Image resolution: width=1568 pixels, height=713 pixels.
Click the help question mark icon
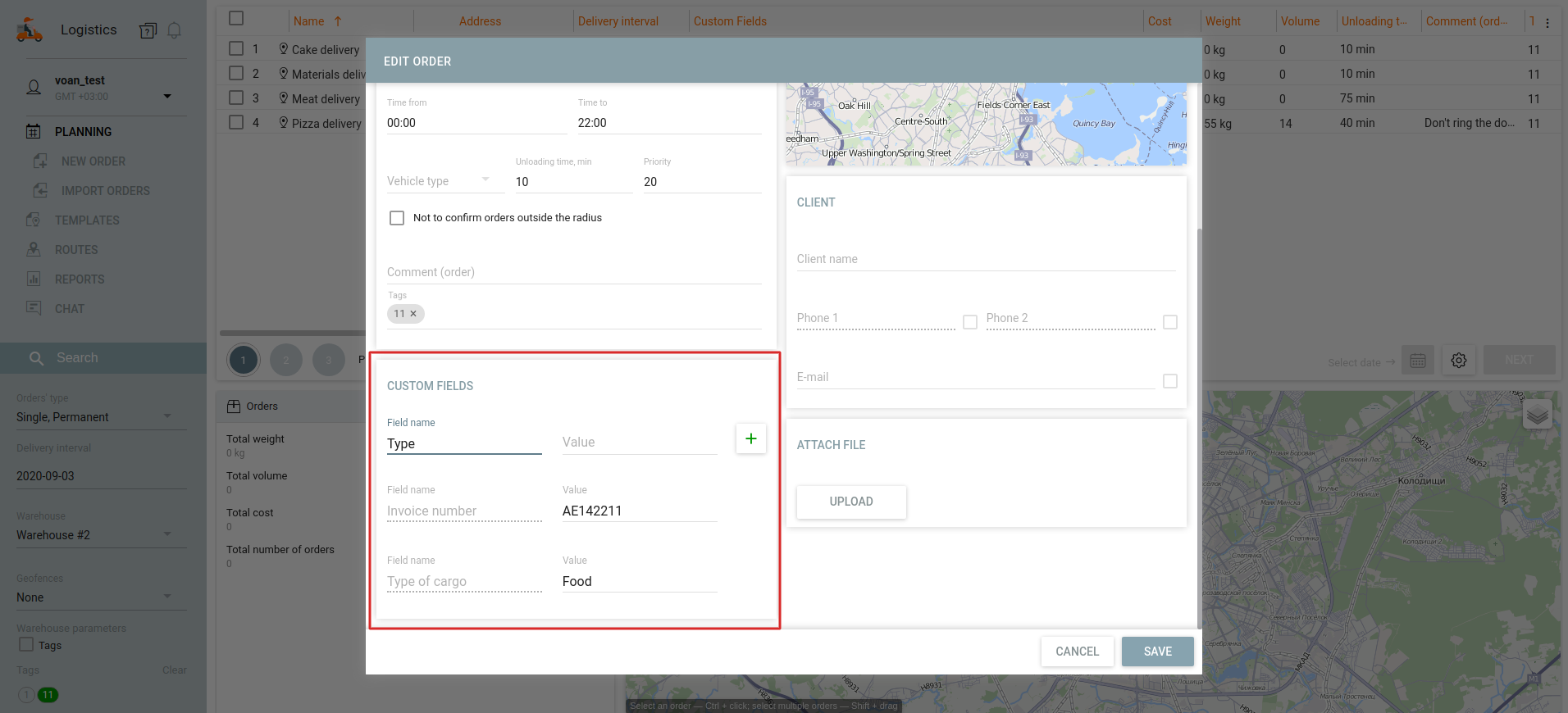(148, 30)
